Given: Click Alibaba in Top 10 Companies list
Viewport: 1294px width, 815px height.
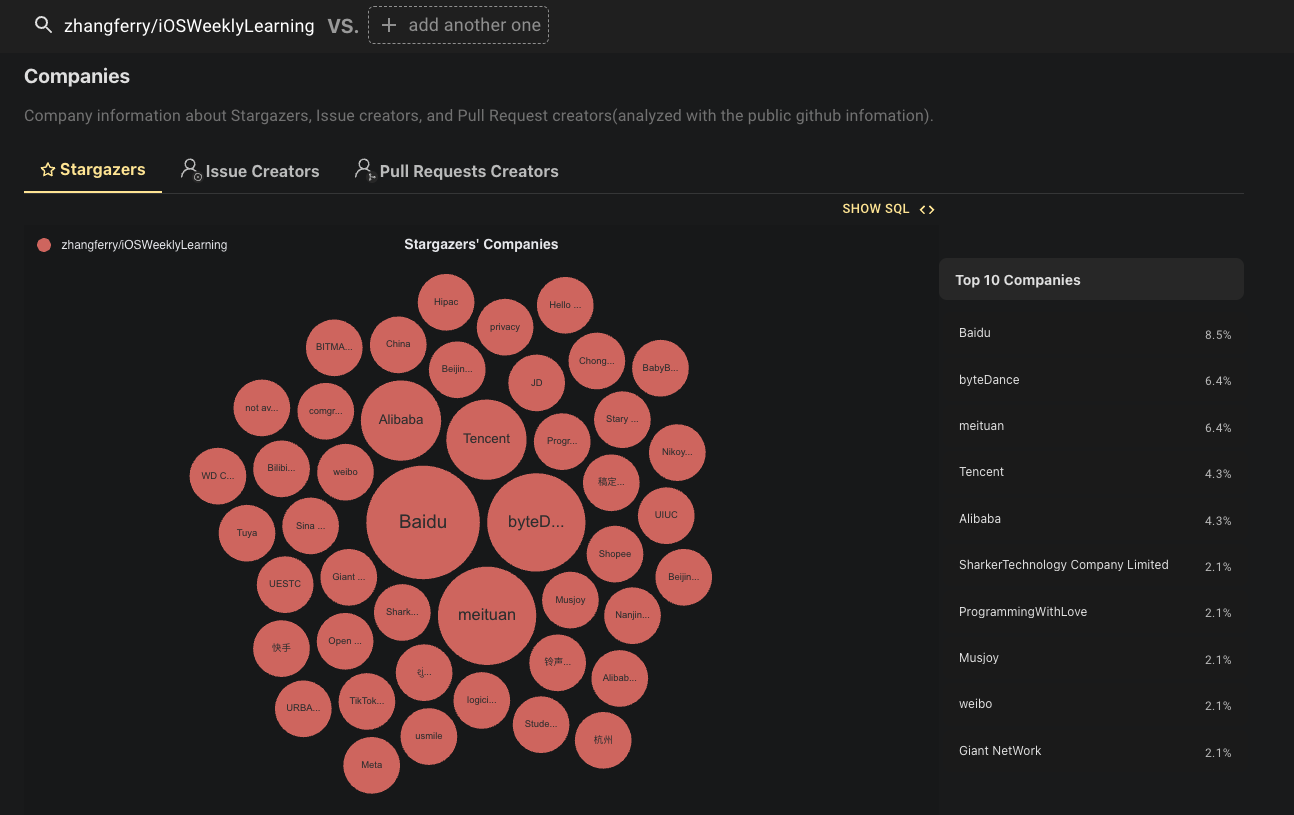Looking at the screenshot, I should coord(980,519).
